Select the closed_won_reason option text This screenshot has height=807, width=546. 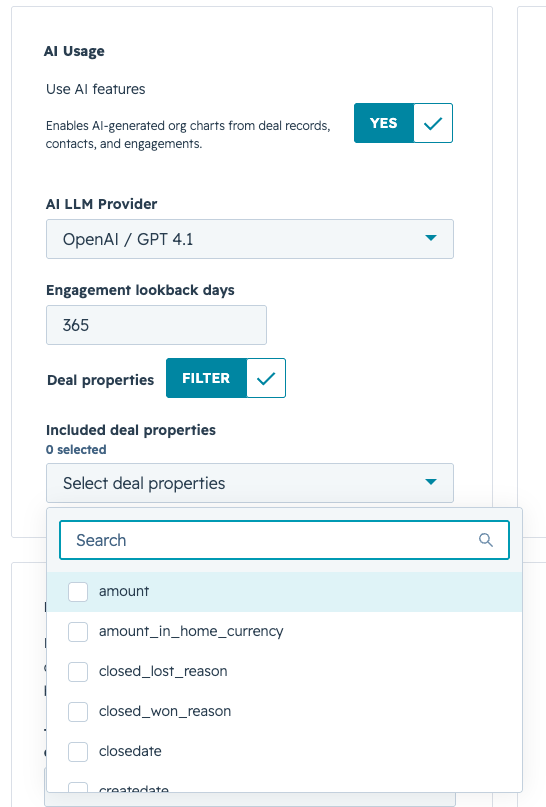165,711
